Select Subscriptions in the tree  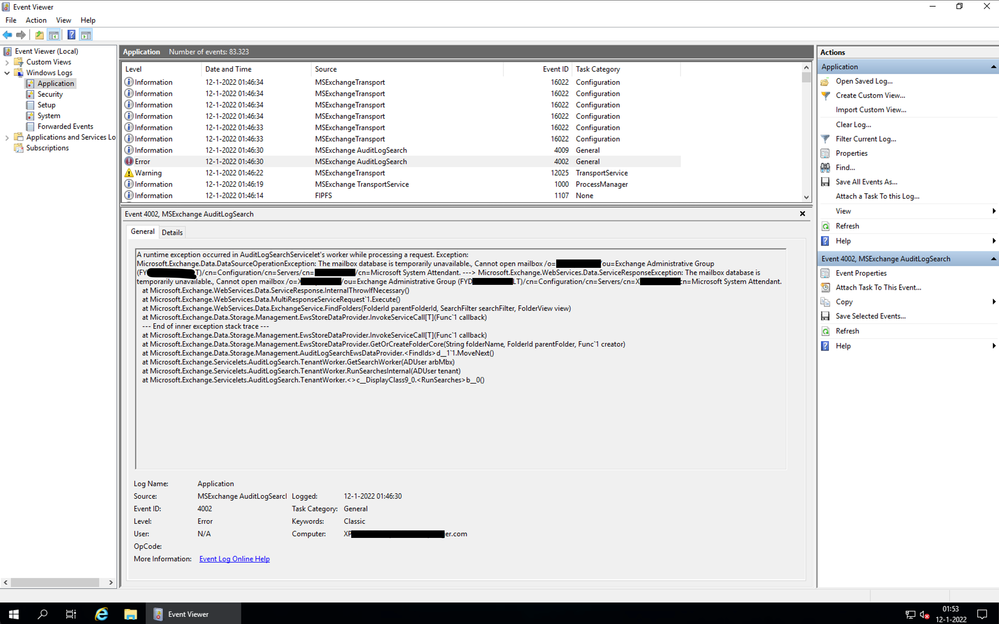[47, 149]
